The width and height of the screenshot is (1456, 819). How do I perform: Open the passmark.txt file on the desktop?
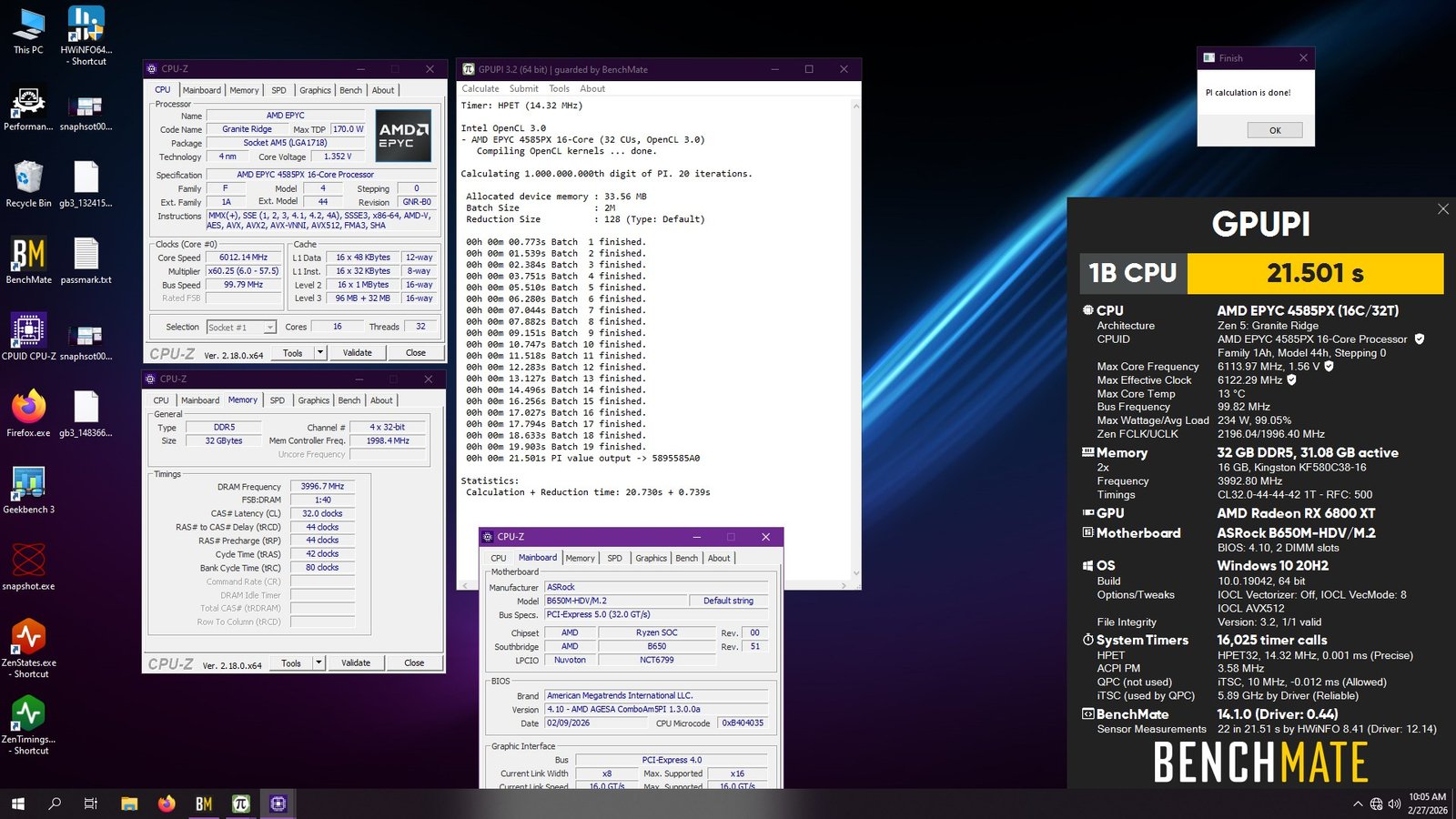tap(86, 255)
